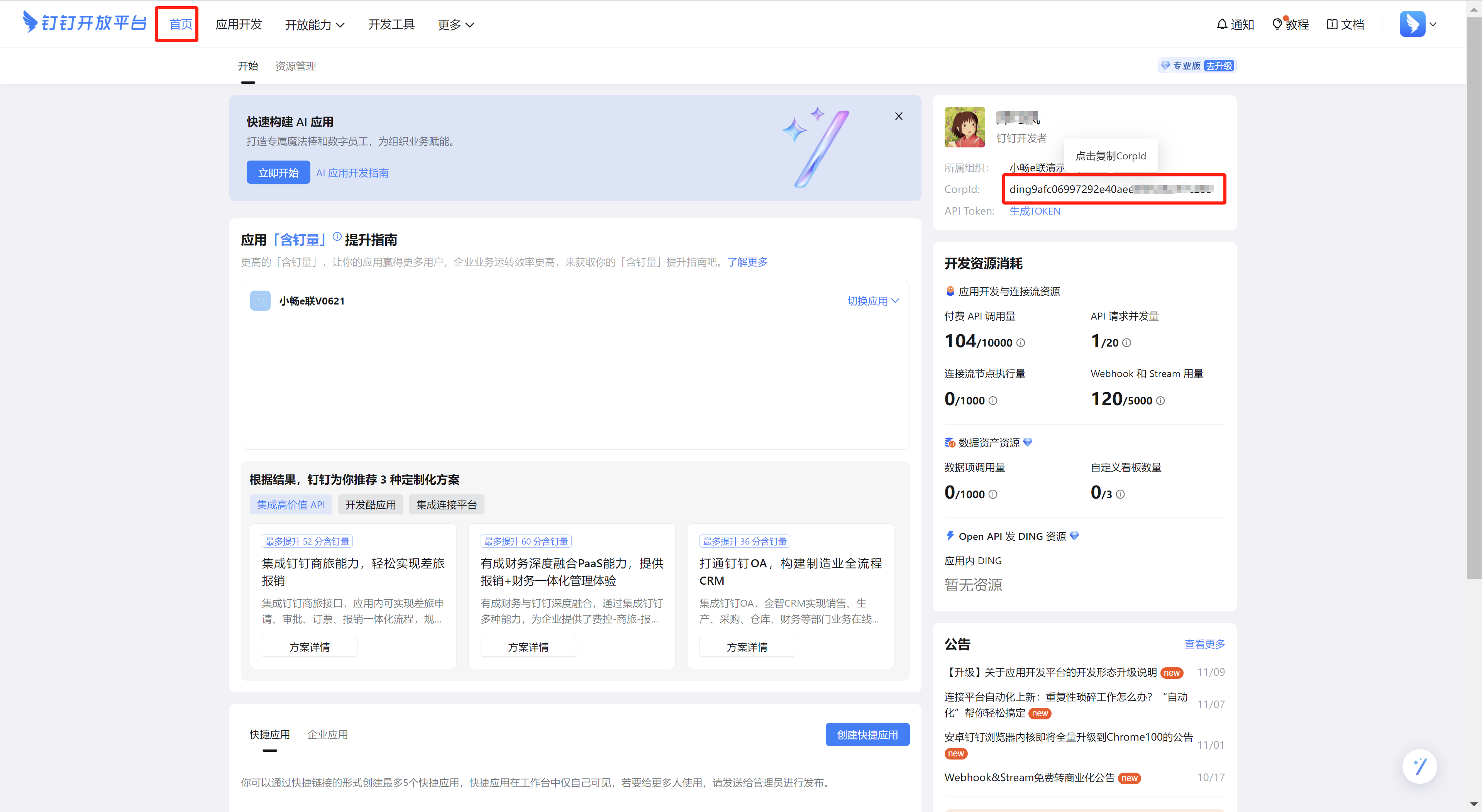
Task: Click the developer profile avatar photo
Action: click(965, 127)
